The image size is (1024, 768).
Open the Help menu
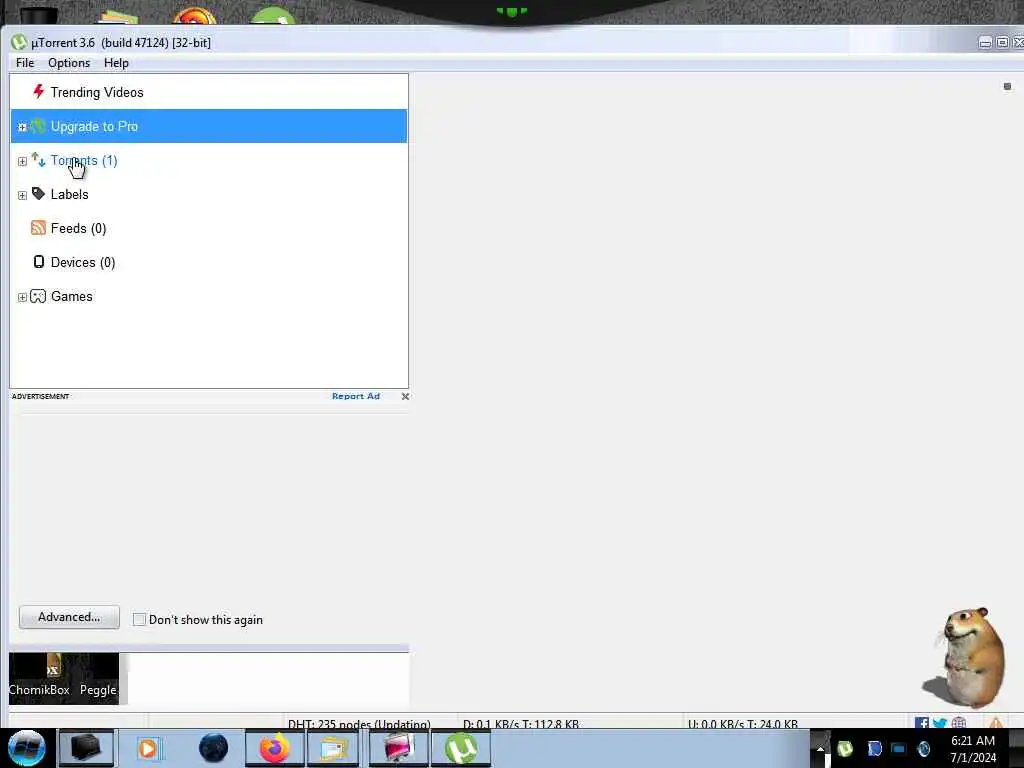[x=116, y=63]
